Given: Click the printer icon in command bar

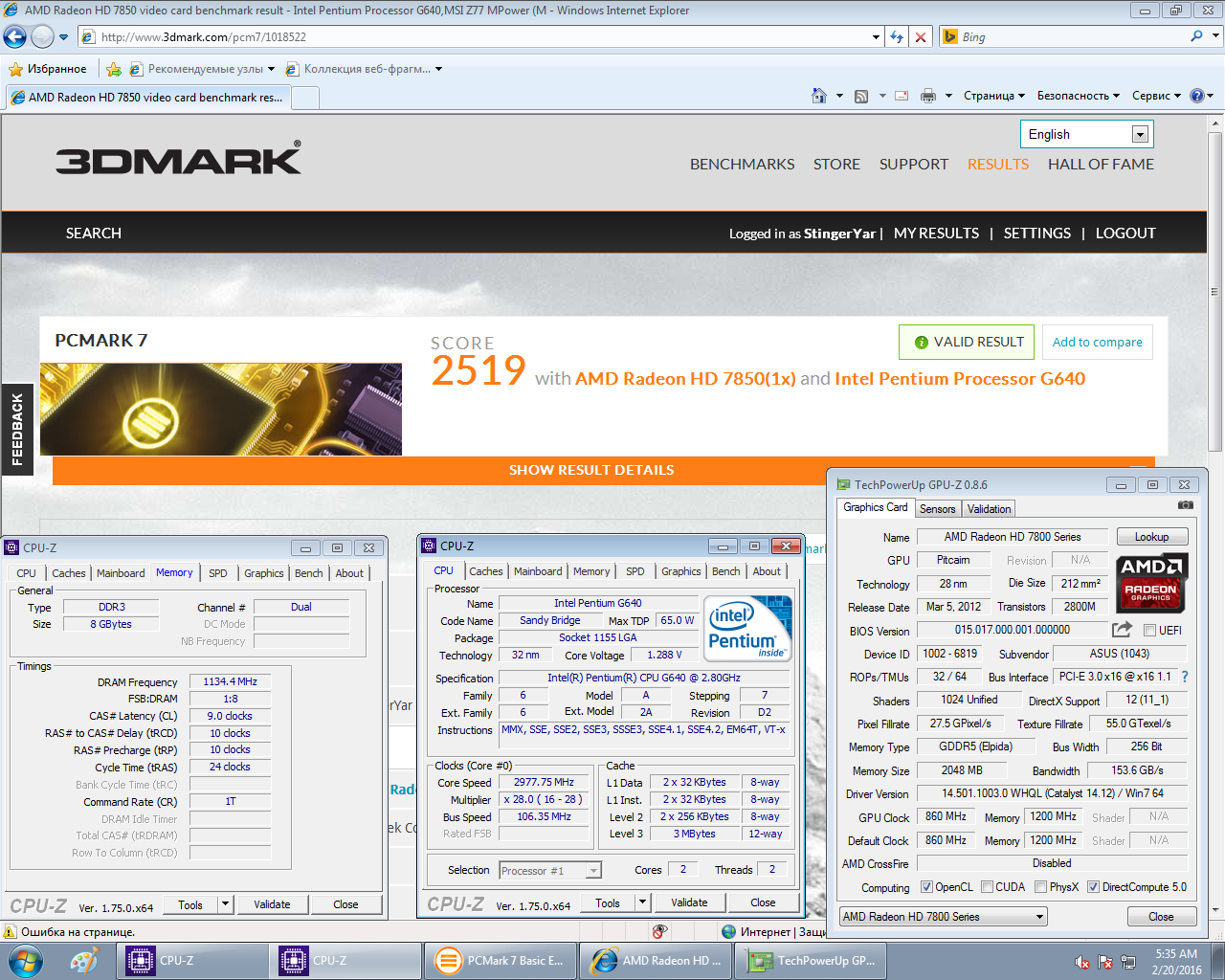Looking at the screenshot, I should point(927,96).
